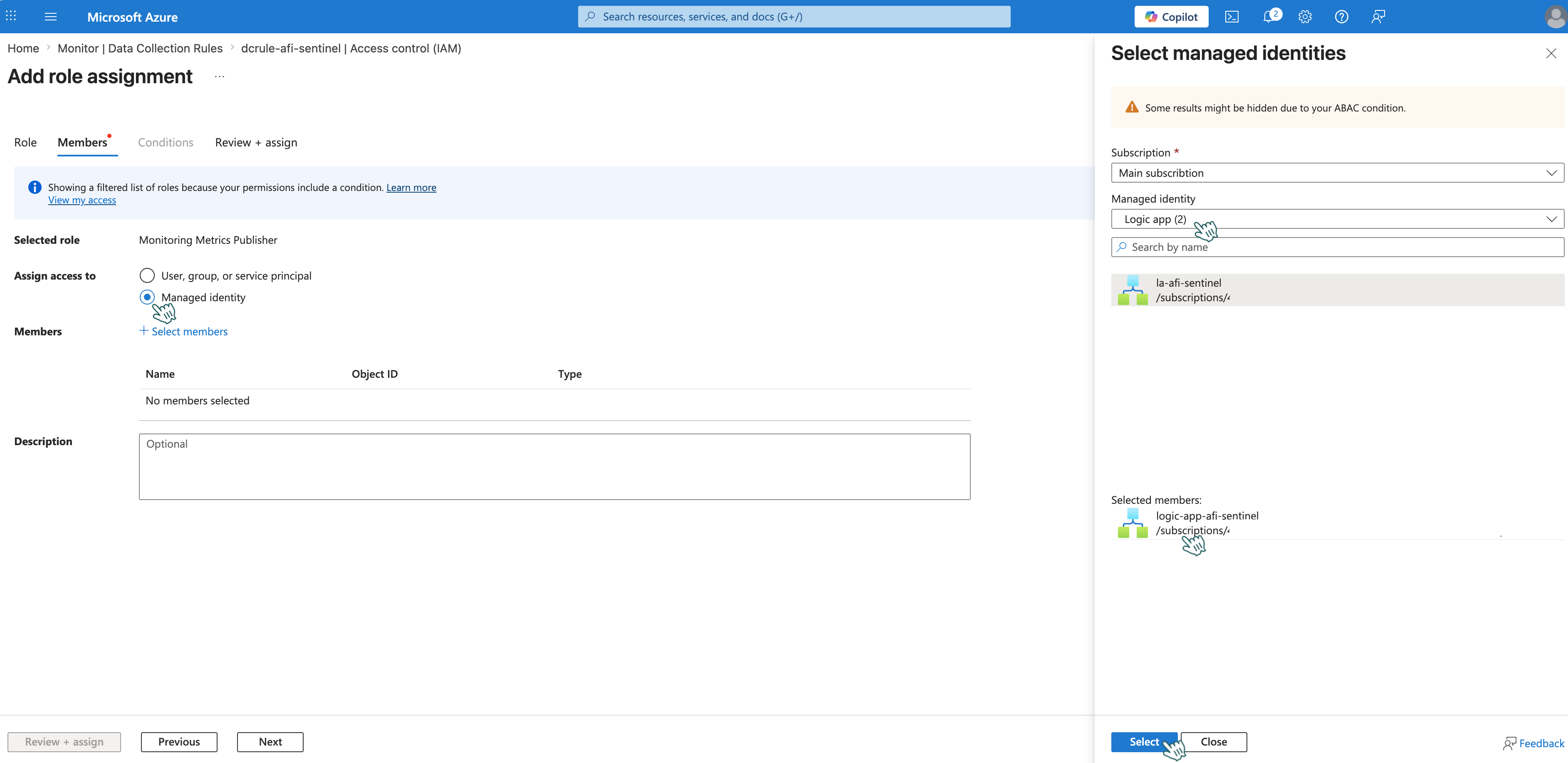Viewport: 1568px width, 763px height.
Task: Launch Copilot from the top bar
Action: coord(1171,17)
